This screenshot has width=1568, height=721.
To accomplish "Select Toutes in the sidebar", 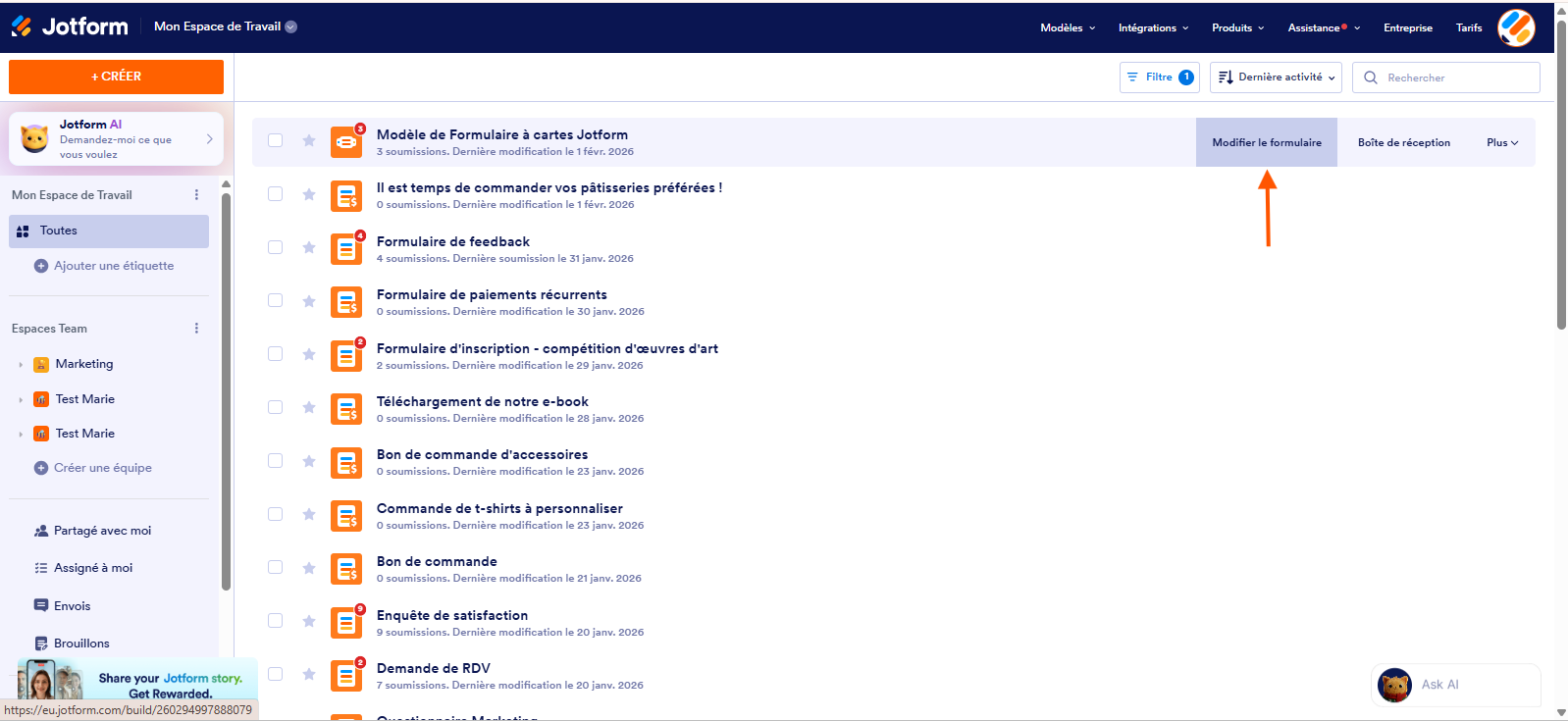I will 109,232.
